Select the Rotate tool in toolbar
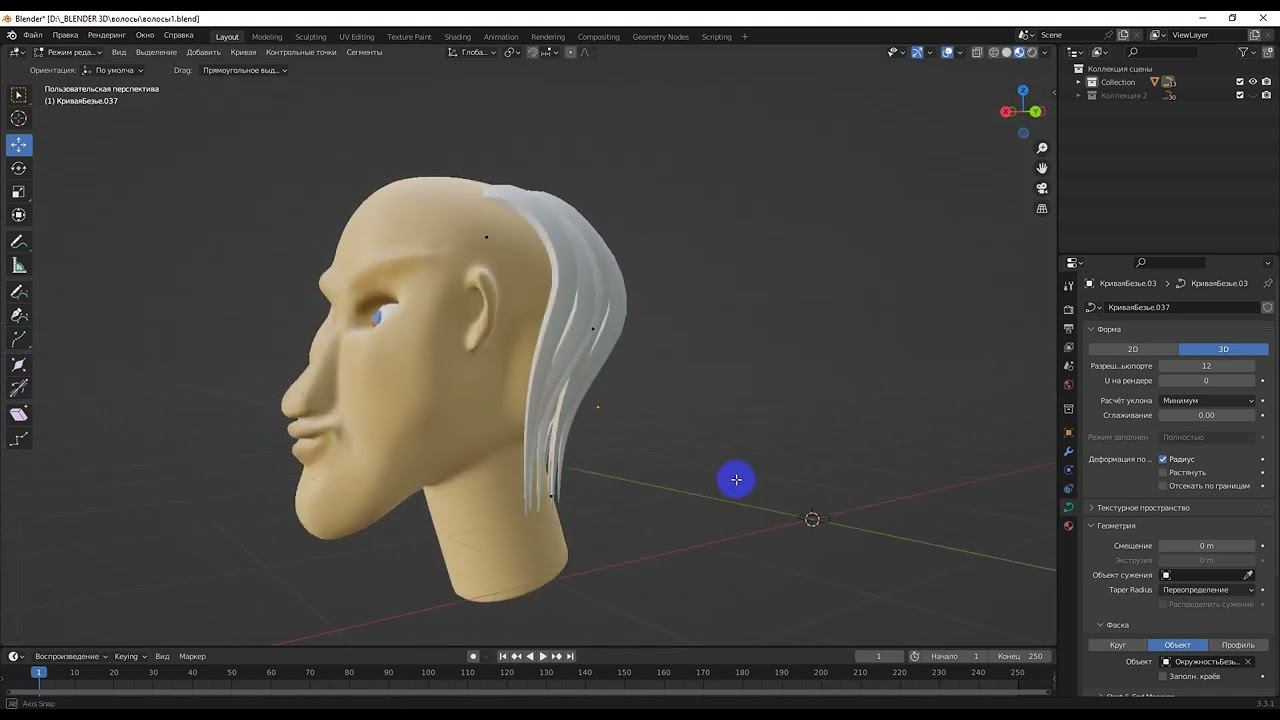Image resolution: width=1280 pixels, height=720 pixels. pos(18,168)
